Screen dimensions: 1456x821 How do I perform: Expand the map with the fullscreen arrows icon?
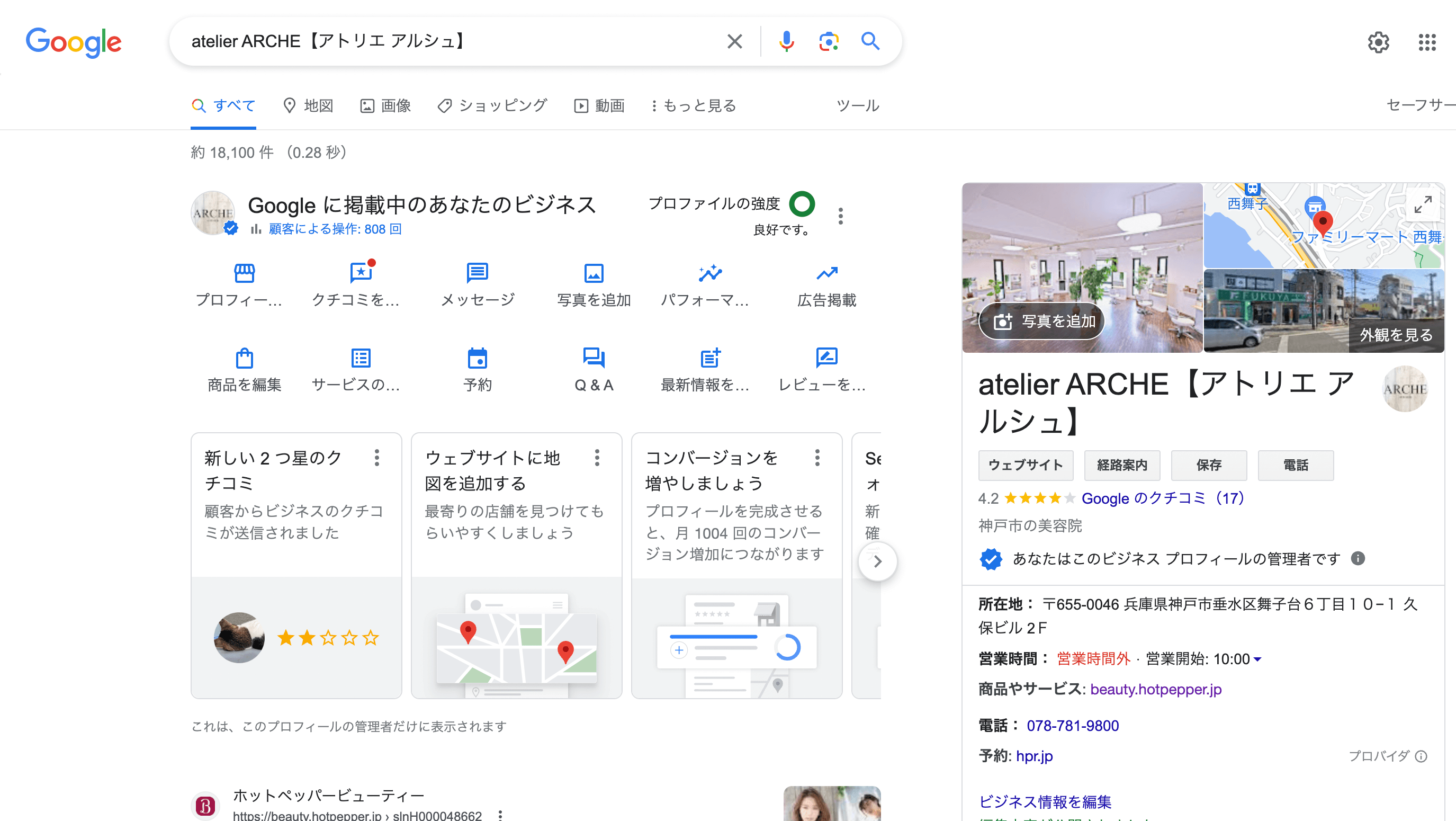click(1423, 204)
